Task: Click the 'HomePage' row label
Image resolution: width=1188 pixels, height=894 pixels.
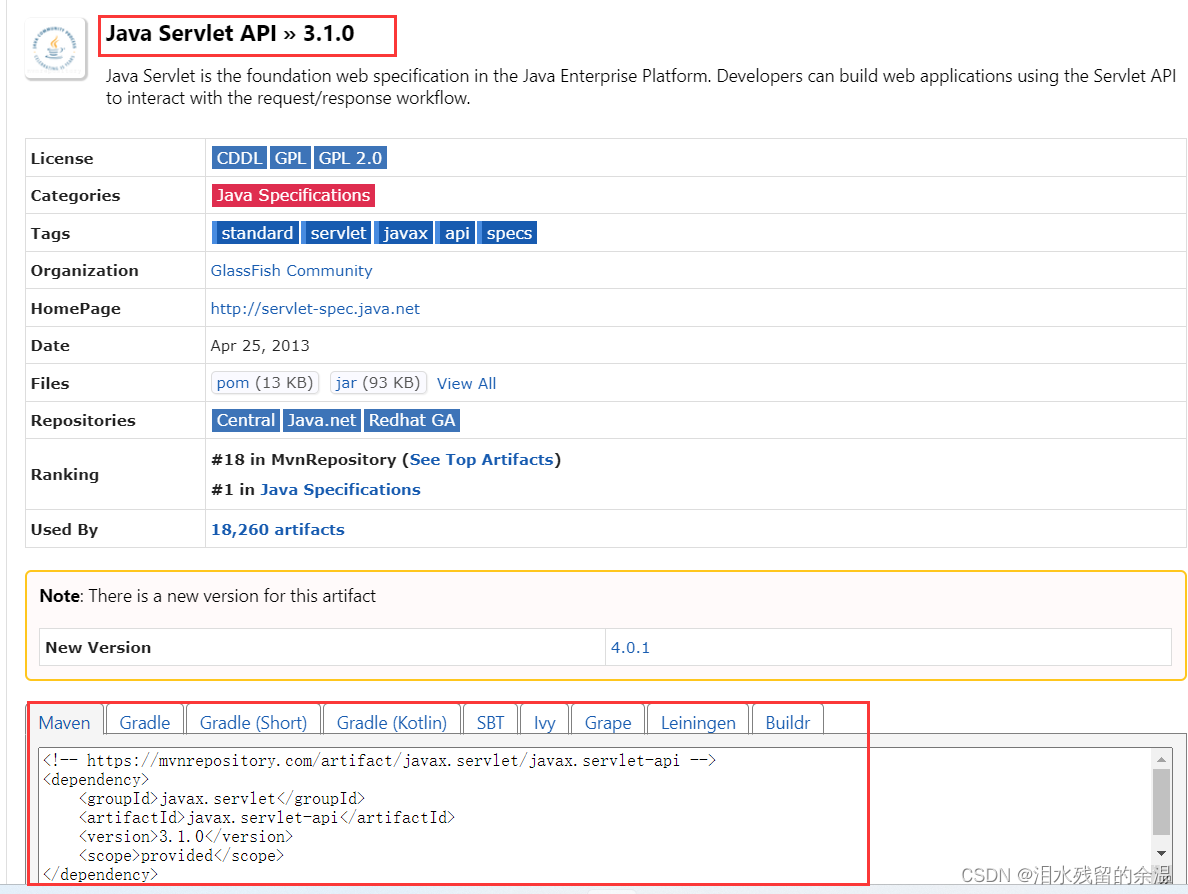Action: (x=76, y=308)
